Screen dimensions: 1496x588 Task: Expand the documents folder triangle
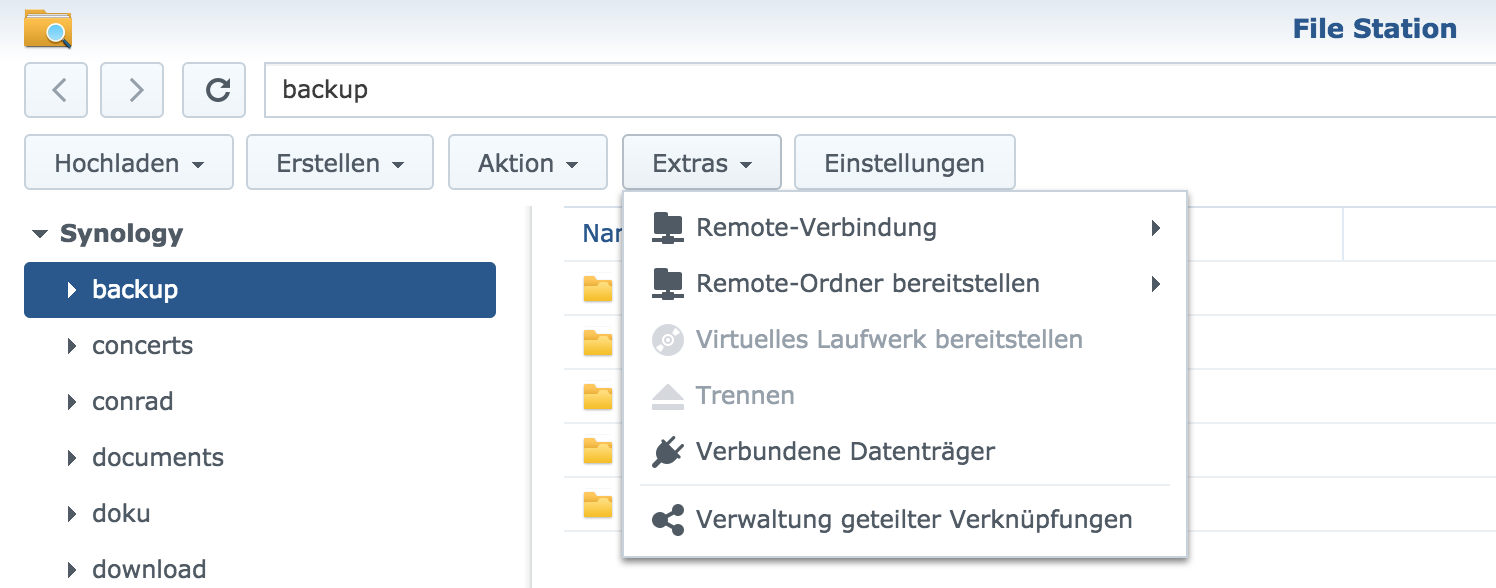tap(72, 458)
